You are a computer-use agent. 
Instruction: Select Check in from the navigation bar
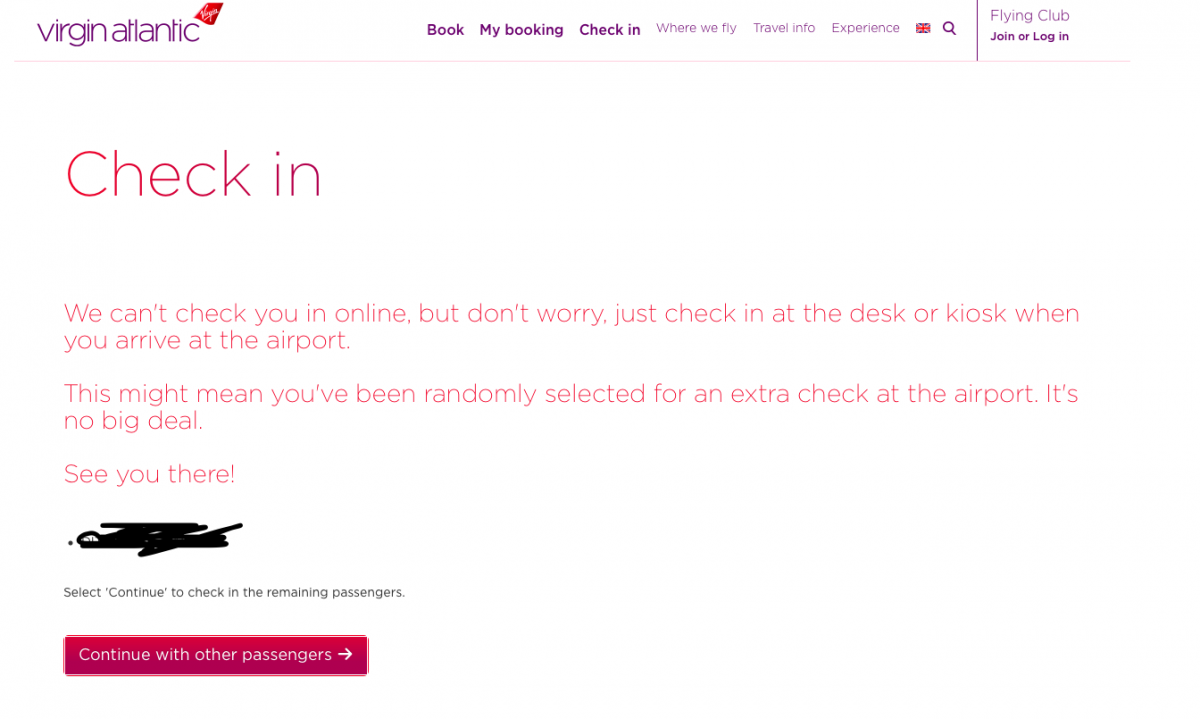click(609, 30)
